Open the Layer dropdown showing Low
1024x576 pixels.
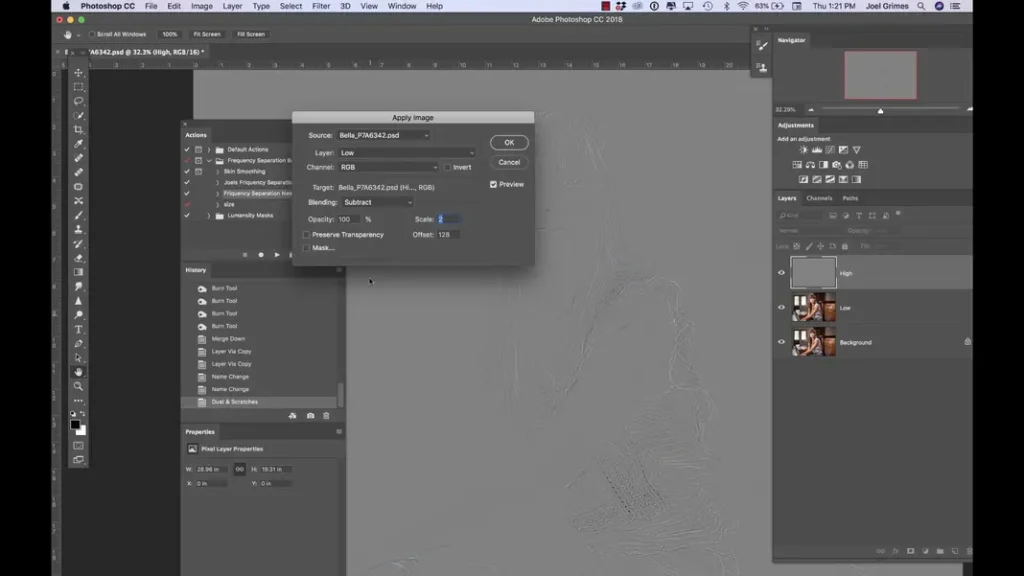[406, 153]
